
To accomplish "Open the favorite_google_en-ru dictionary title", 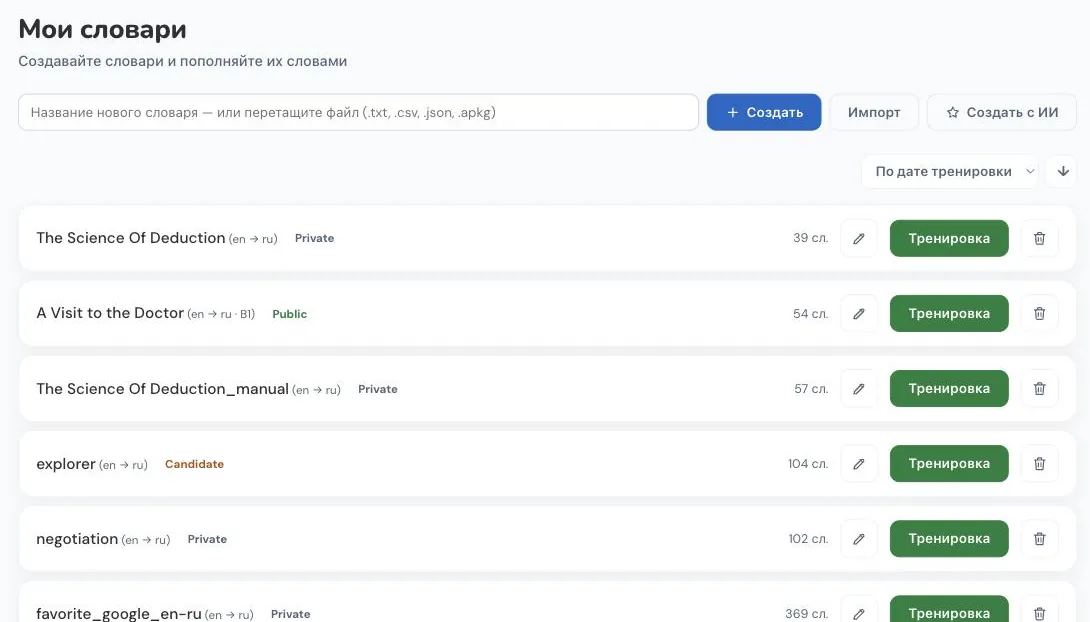I will coord(119,614).
